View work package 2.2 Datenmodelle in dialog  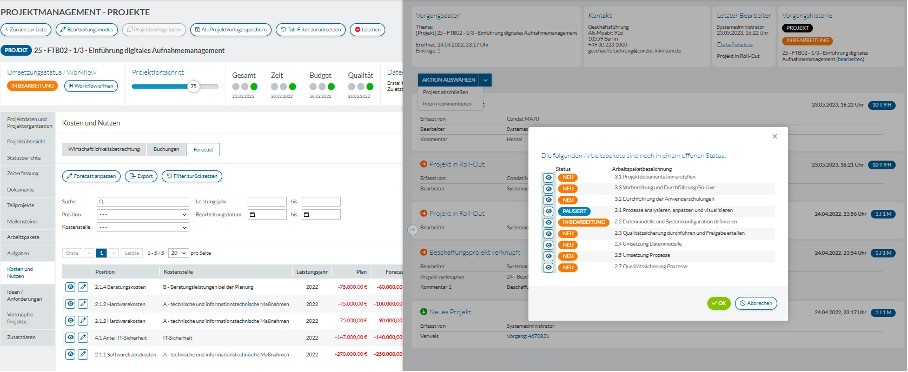pos(548,222)
